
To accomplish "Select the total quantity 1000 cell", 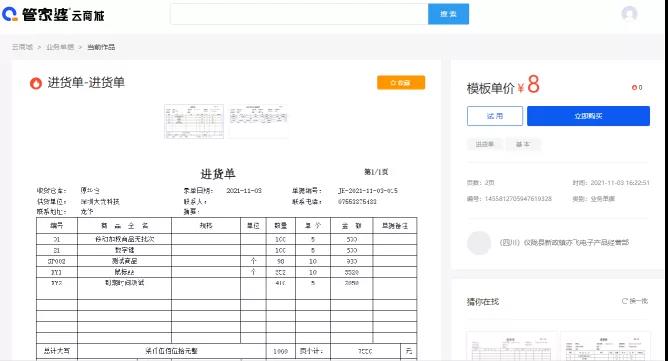I will coord(280,351).
